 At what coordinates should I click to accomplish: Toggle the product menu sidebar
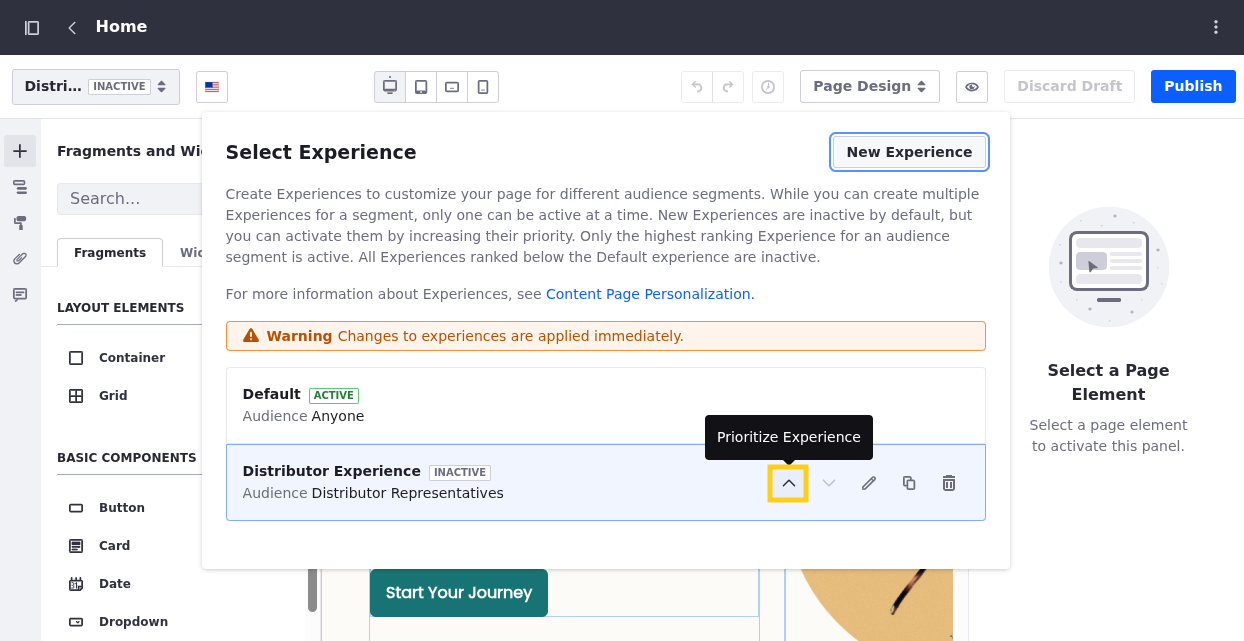pyautogui.click(x=32, y=27)
